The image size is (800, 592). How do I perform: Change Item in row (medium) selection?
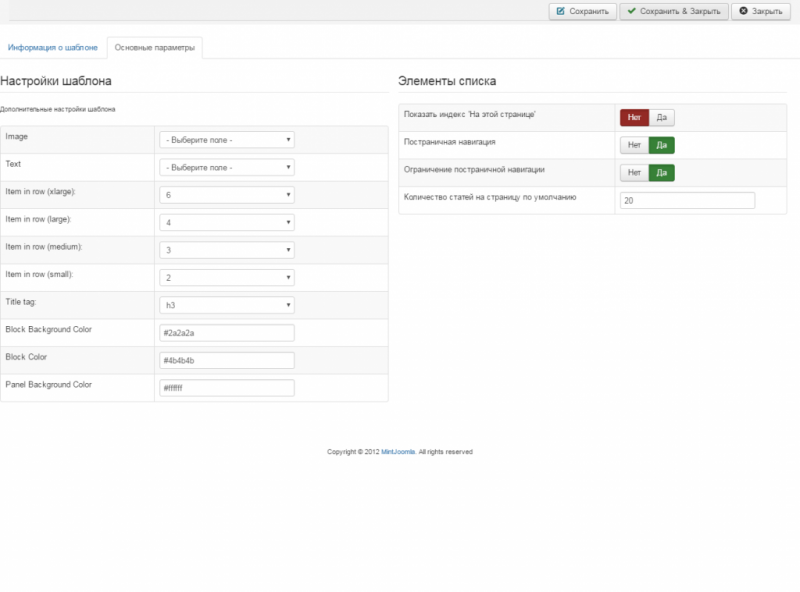(x=226, y=250)
